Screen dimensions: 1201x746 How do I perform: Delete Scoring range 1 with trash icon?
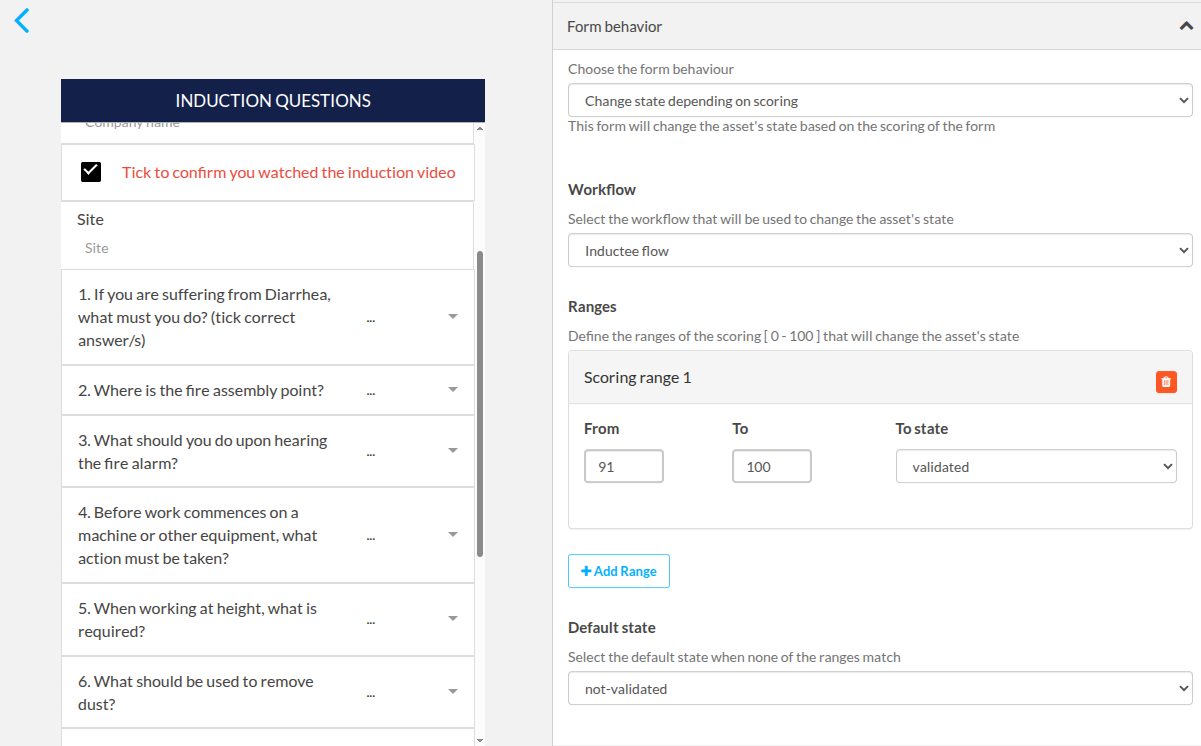coord(1166,382)
